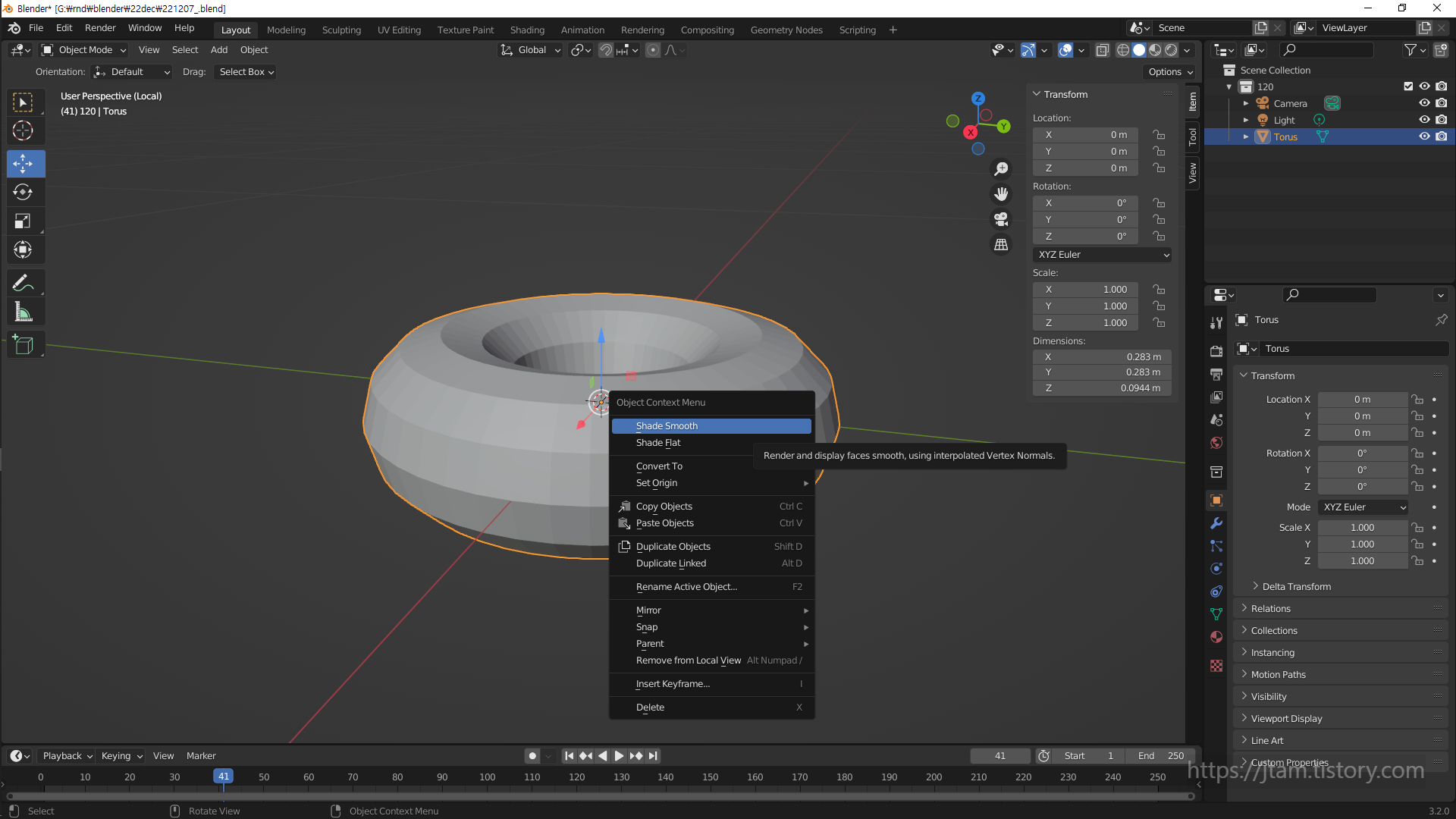The height and width of the screenshot is (819, 1456).
Task: Hide Camera in viewport via eye icon
Action: pos(1424,103)
